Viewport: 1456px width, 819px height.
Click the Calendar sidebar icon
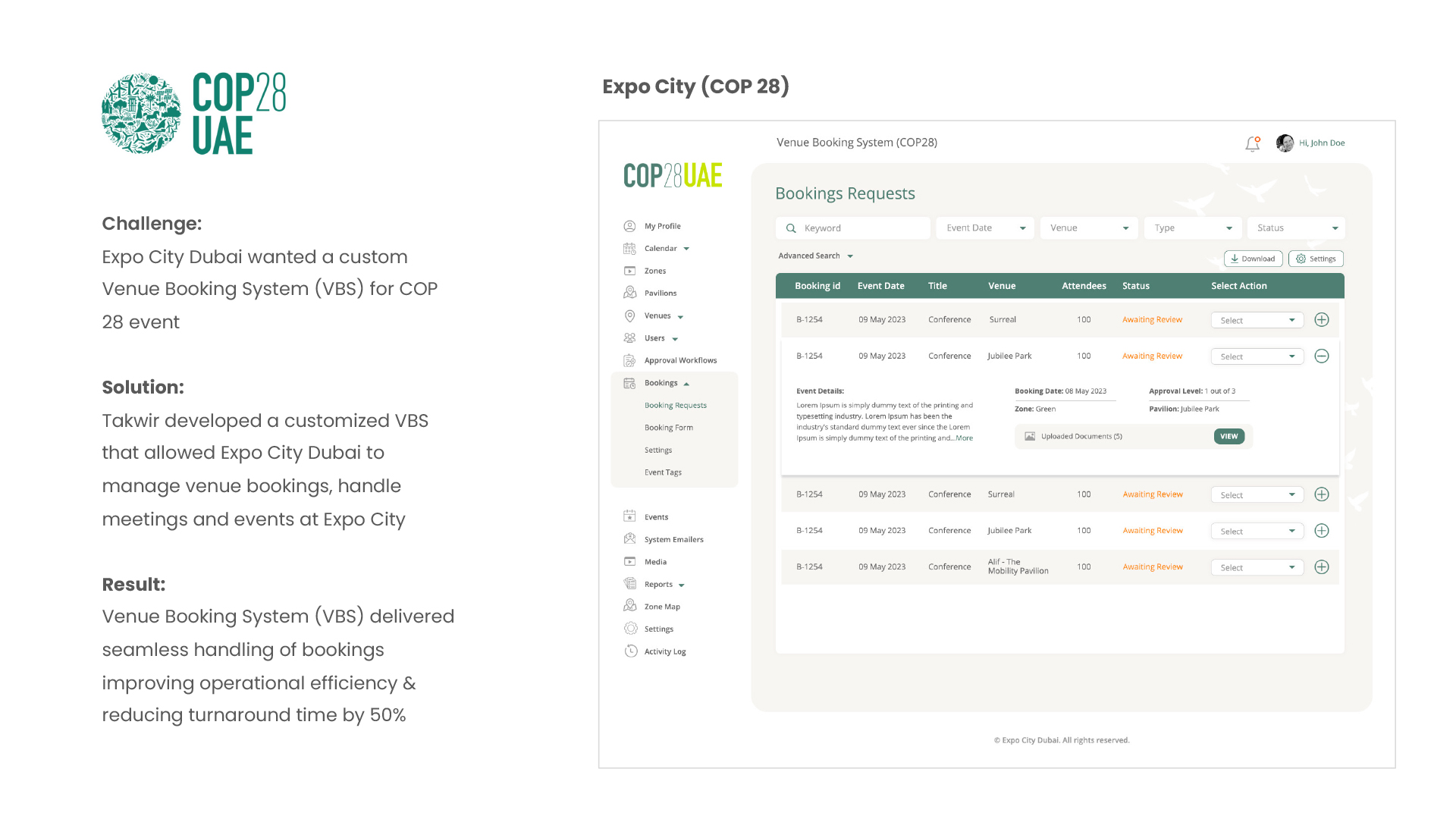[x=629, y=248]
